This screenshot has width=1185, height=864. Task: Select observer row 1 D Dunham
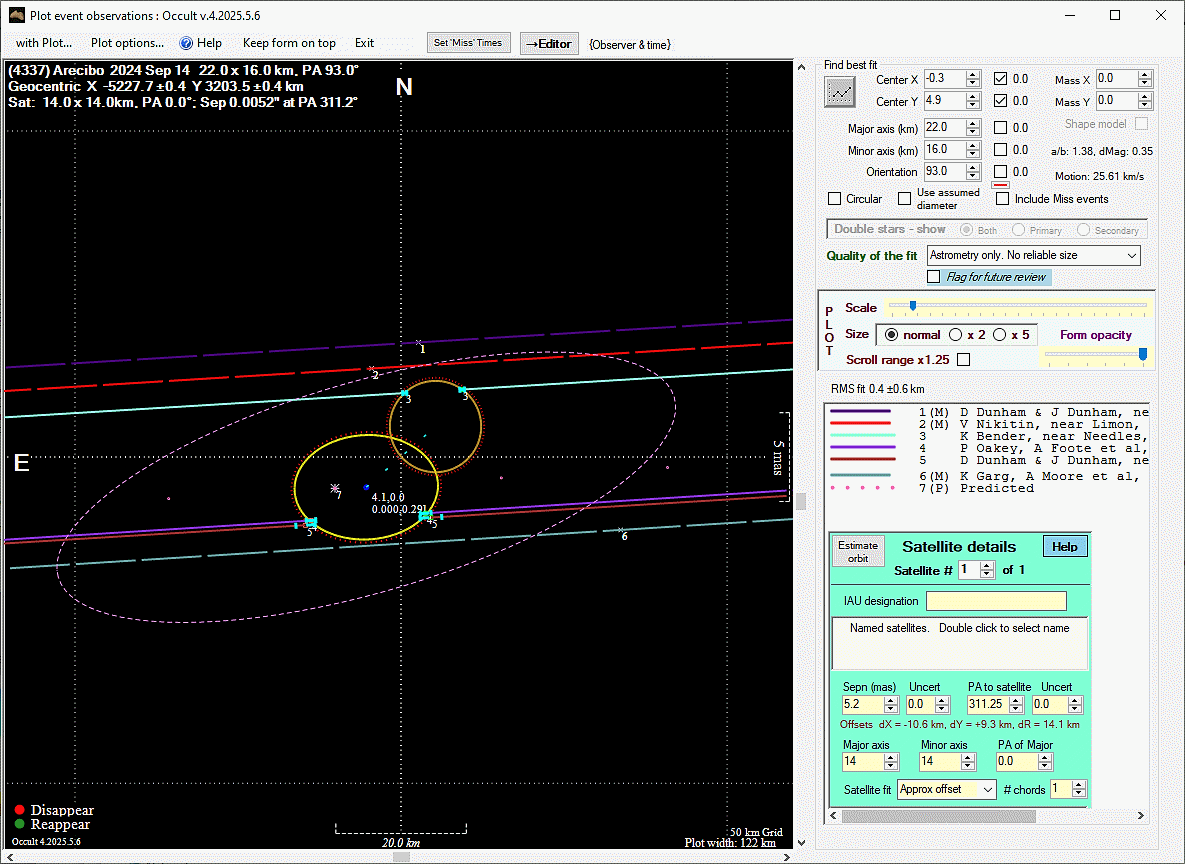click(989, 412)
